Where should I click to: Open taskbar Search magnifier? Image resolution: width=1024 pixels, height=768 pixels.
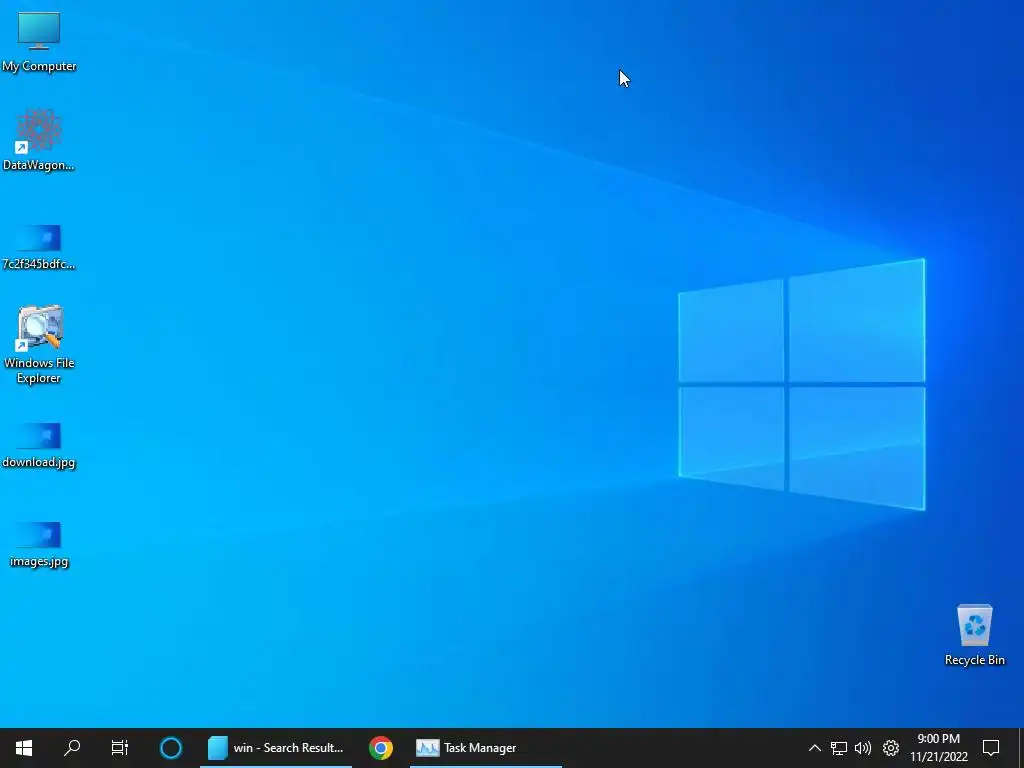[72, 748]
